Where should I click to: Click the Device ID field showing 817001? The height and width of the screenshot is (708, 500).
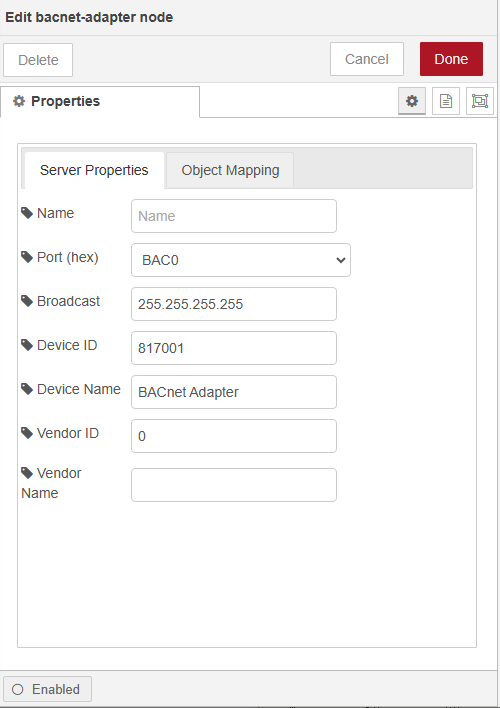[234, 348]
